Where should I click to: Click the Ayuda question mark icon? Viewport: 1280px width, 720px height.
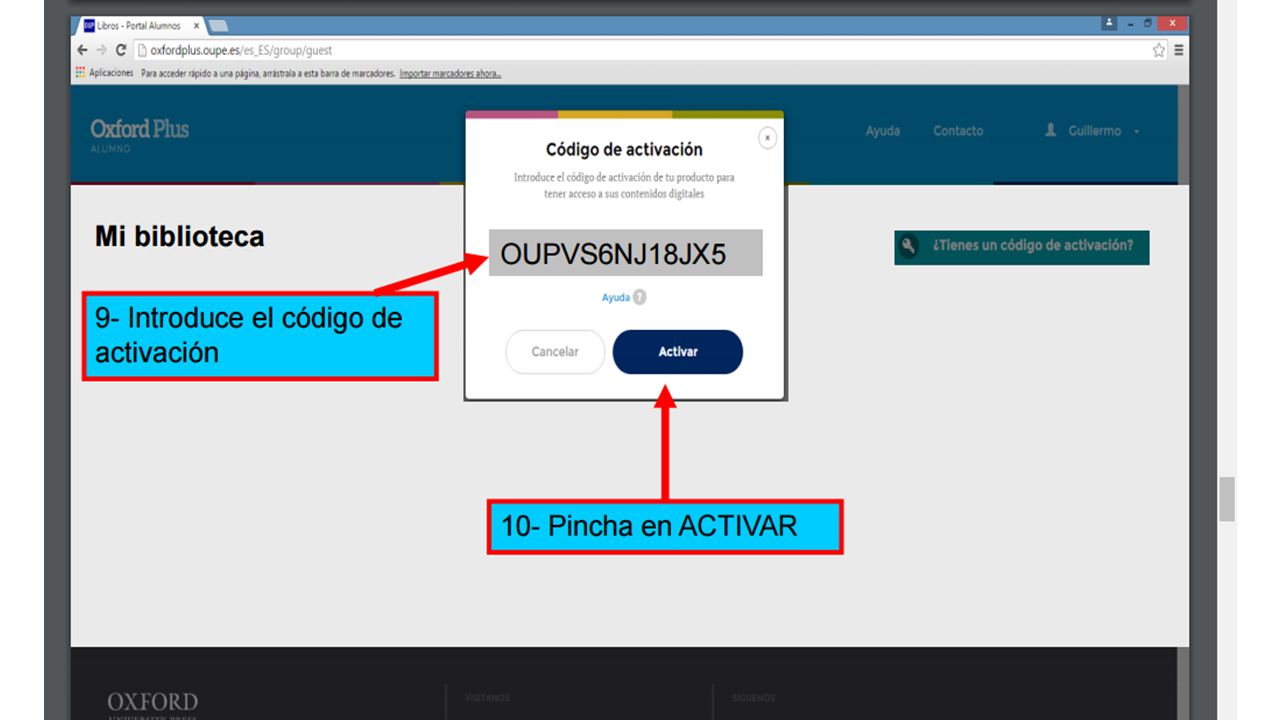[640, 297]
